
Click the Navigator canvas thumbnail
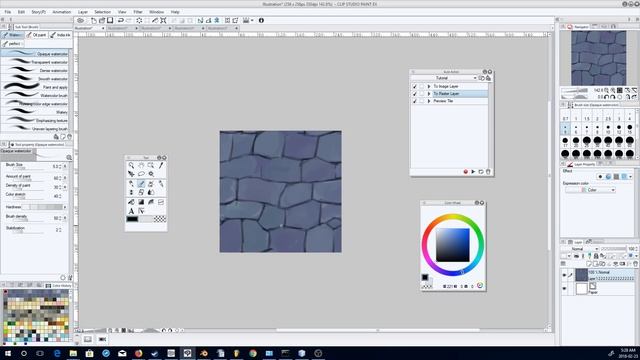598,58
